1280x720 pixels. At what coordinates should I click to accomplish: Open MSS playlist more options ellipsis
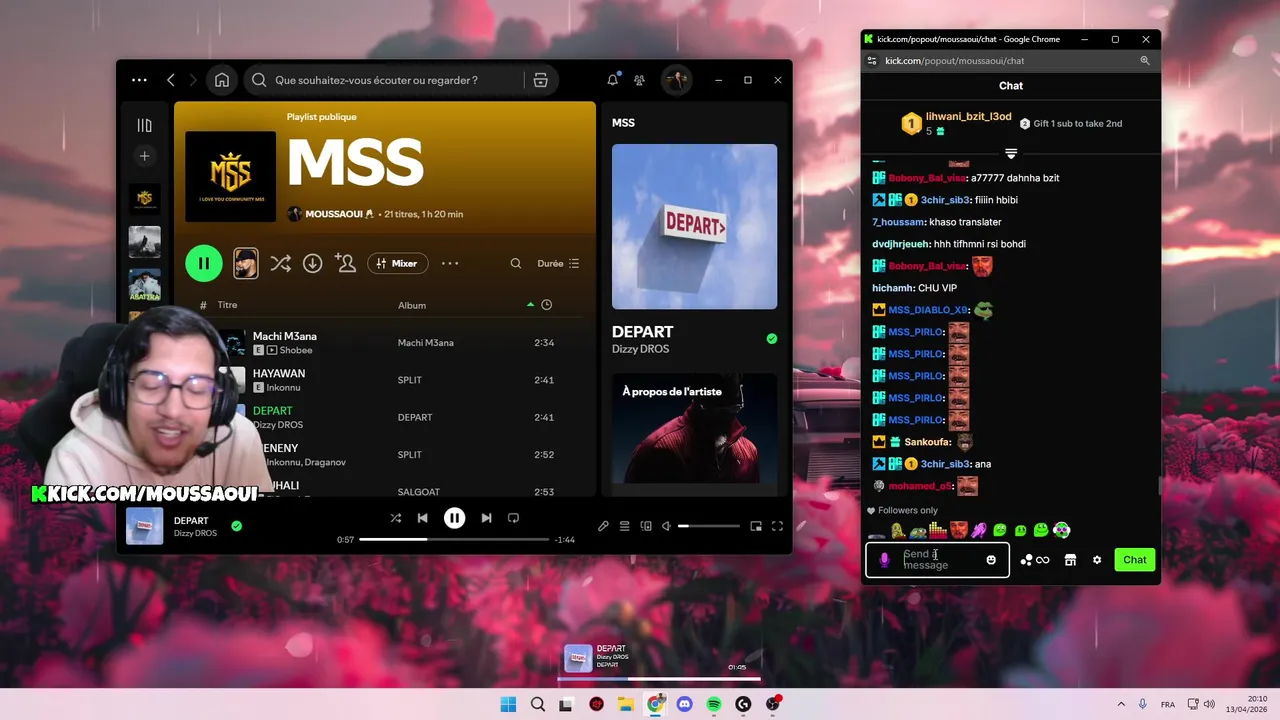[x=450, y=264]
